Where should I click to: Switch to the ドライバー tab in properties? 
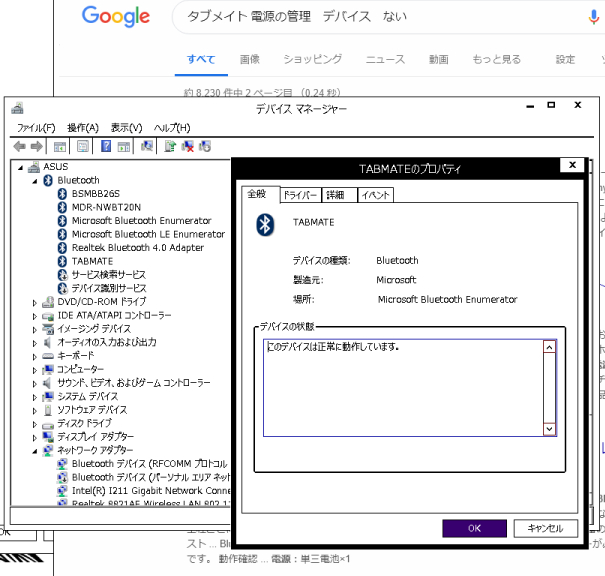pos(298,195)
